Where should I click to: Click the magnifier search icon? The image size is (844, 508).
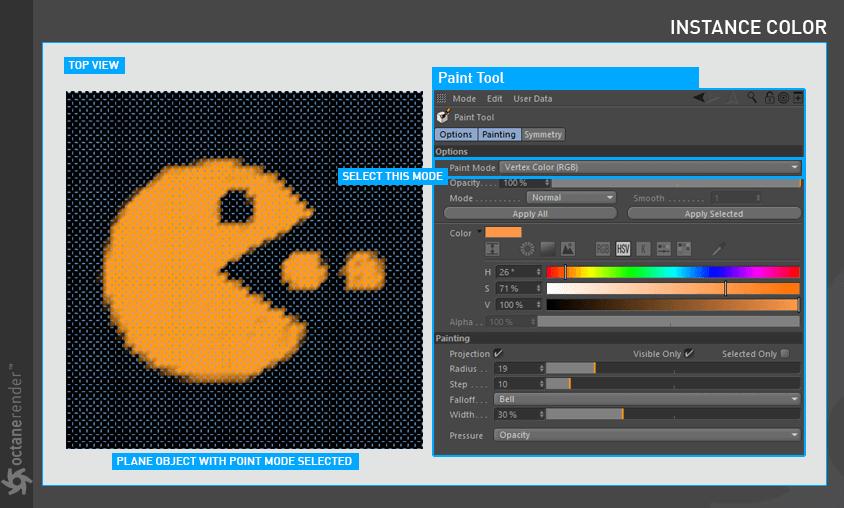[x=752, y=97]
